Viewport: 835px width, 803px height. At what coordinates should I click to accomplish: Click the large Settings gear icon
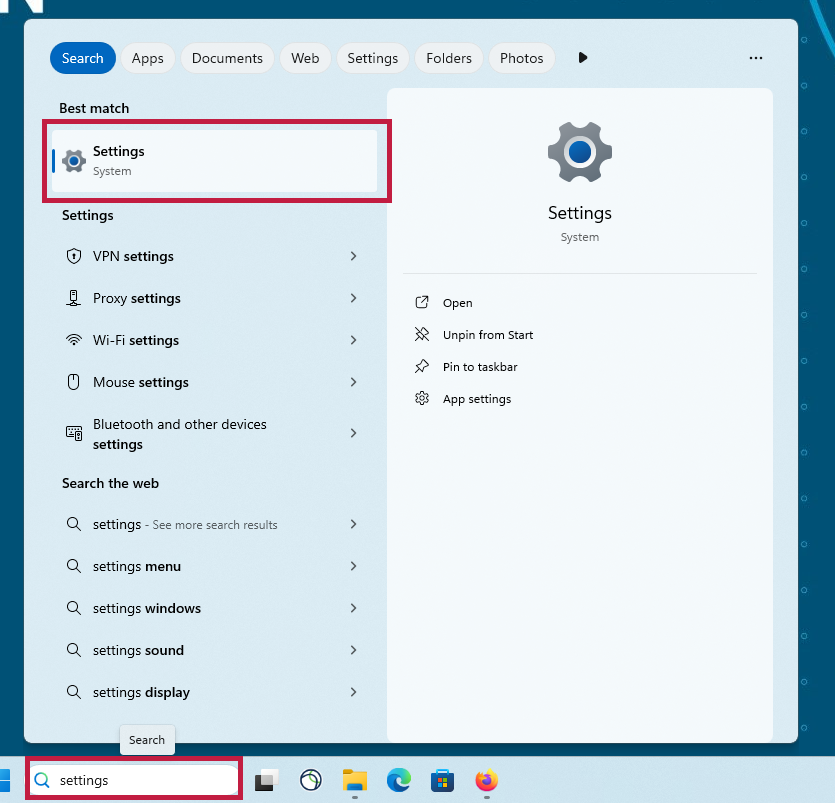(579, 152)
